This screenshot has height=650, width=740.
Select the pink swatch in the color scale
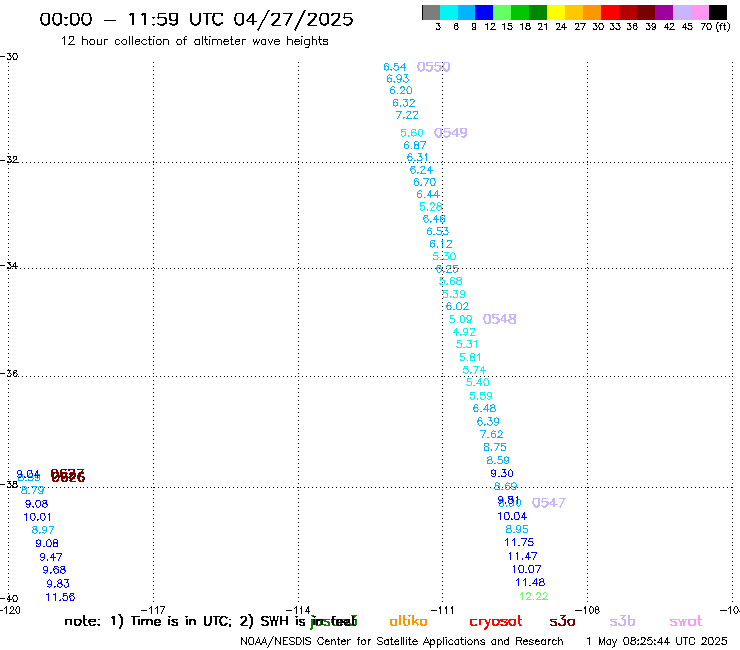coord(700,12)
